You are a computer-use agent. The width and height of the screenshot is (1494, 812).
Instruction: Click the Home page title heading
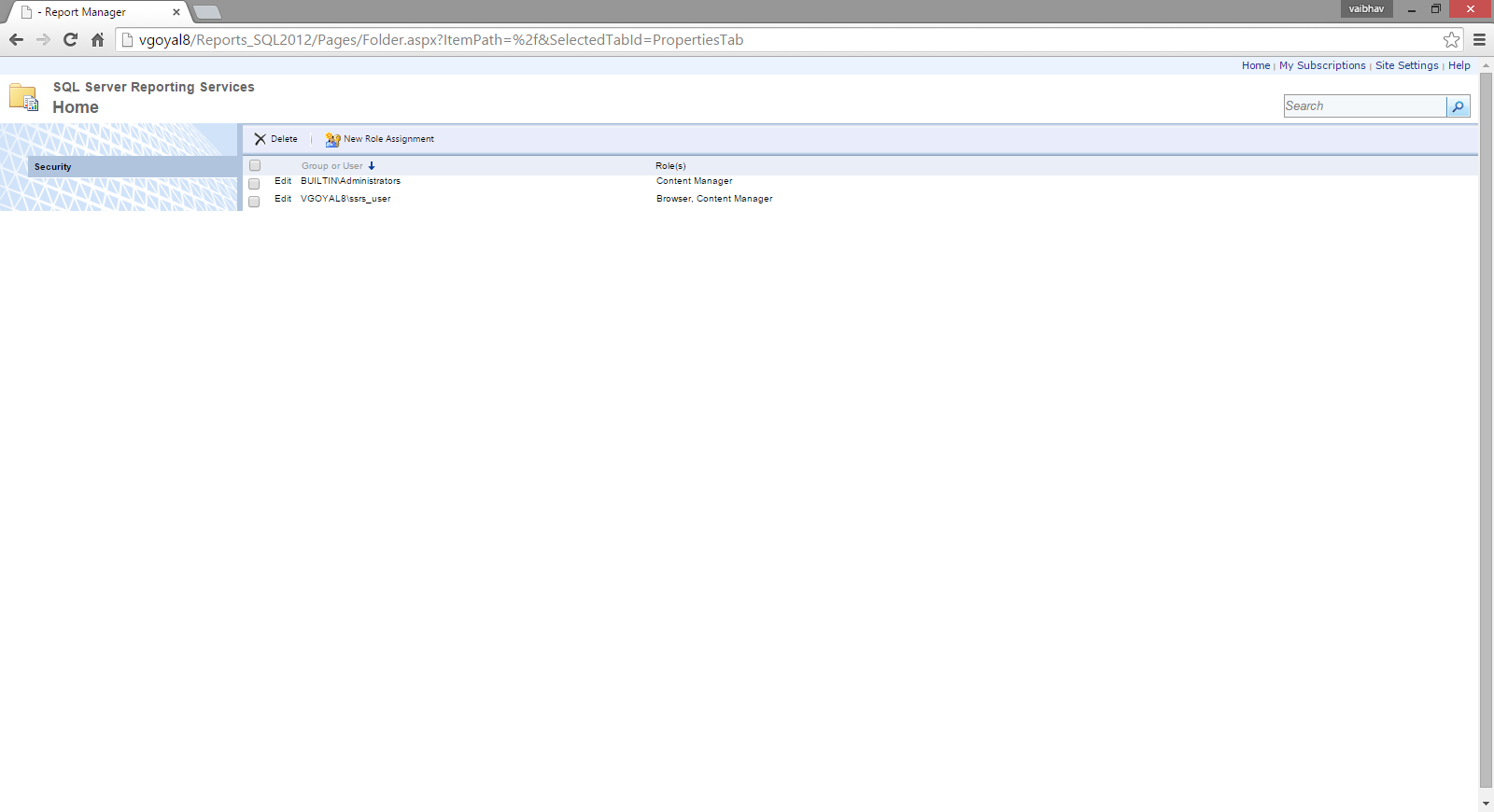(76, 107)
